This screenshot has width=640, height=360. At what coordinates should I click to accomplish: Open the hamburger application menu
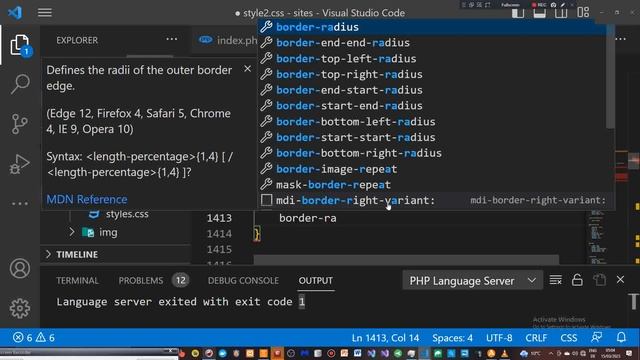point(45,13)
